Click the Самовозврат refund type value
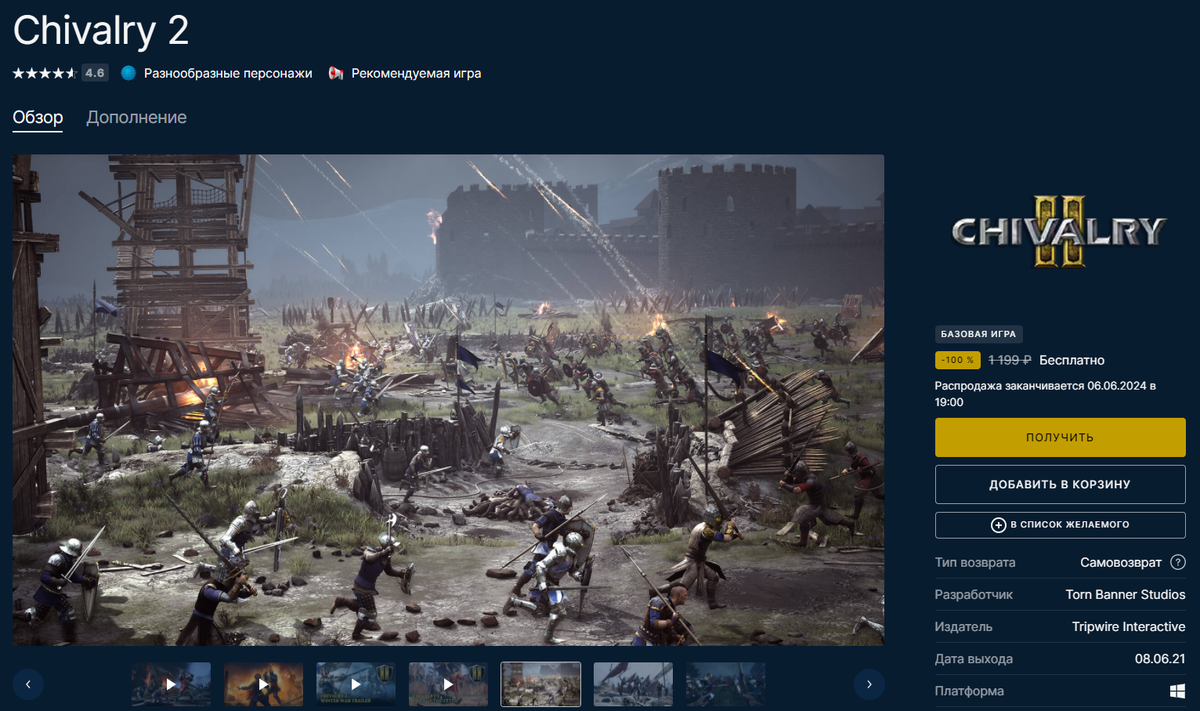 point(1121,562)
